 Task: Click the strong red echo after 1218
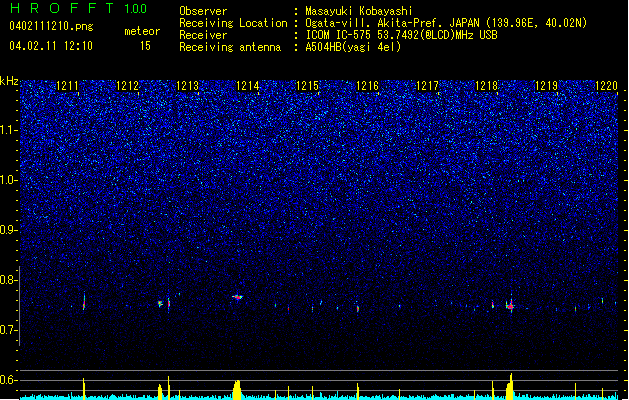510,306
